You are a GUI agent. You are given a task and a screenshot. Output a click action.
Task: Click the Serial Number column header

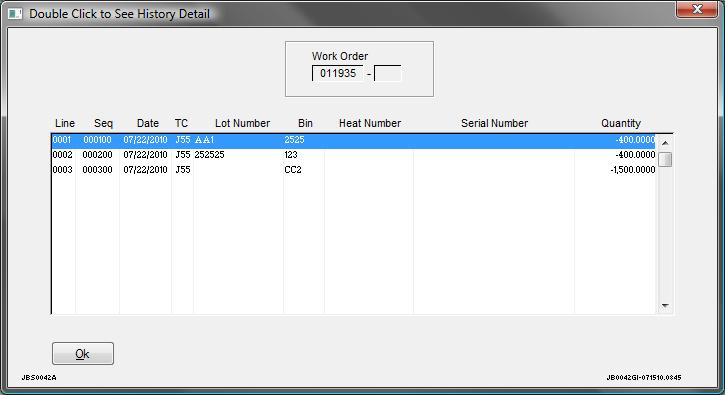pyautogui.click(x=494, y=123)
